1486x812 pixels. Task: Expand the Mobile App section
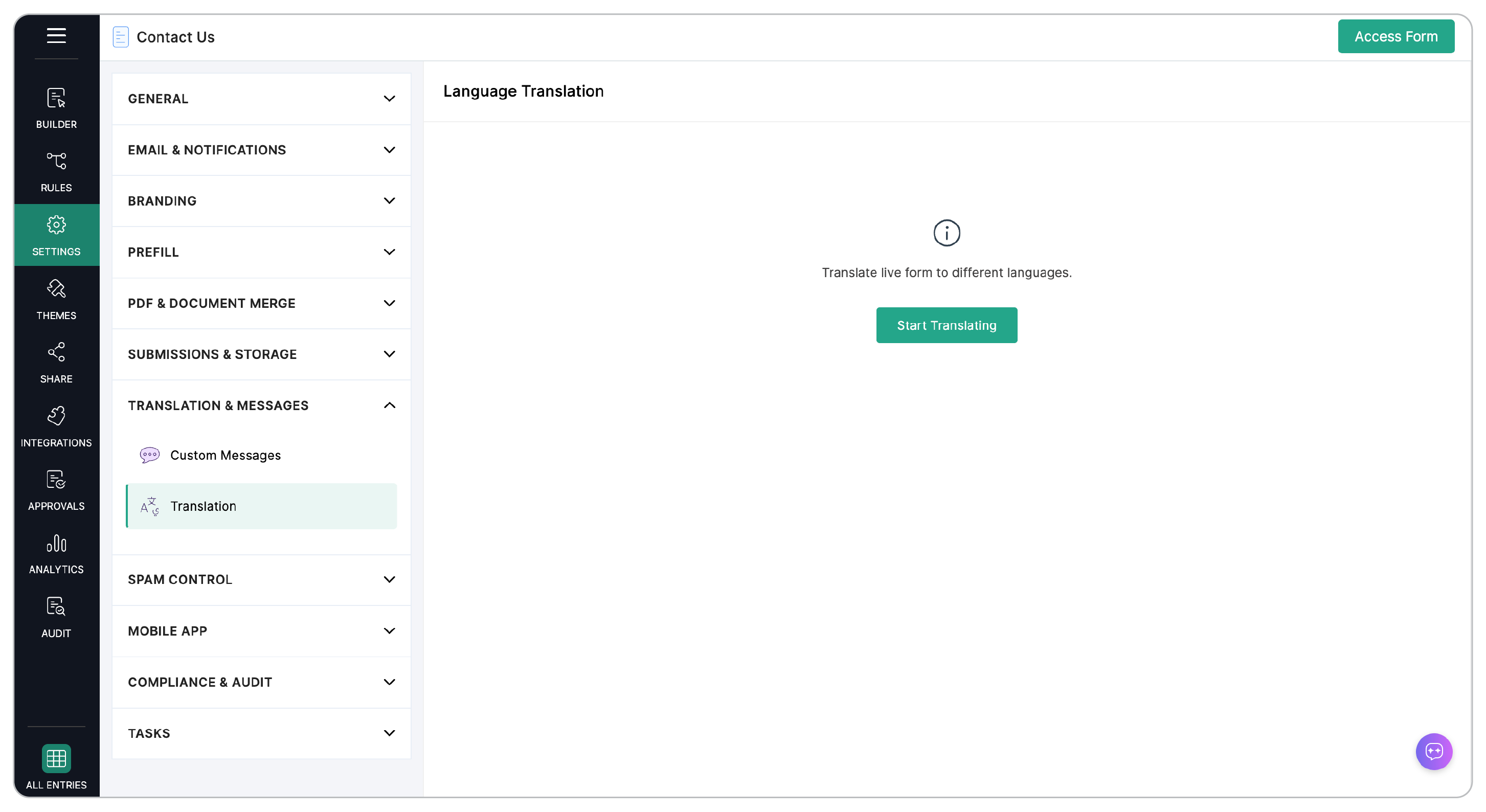coord(261,631)
